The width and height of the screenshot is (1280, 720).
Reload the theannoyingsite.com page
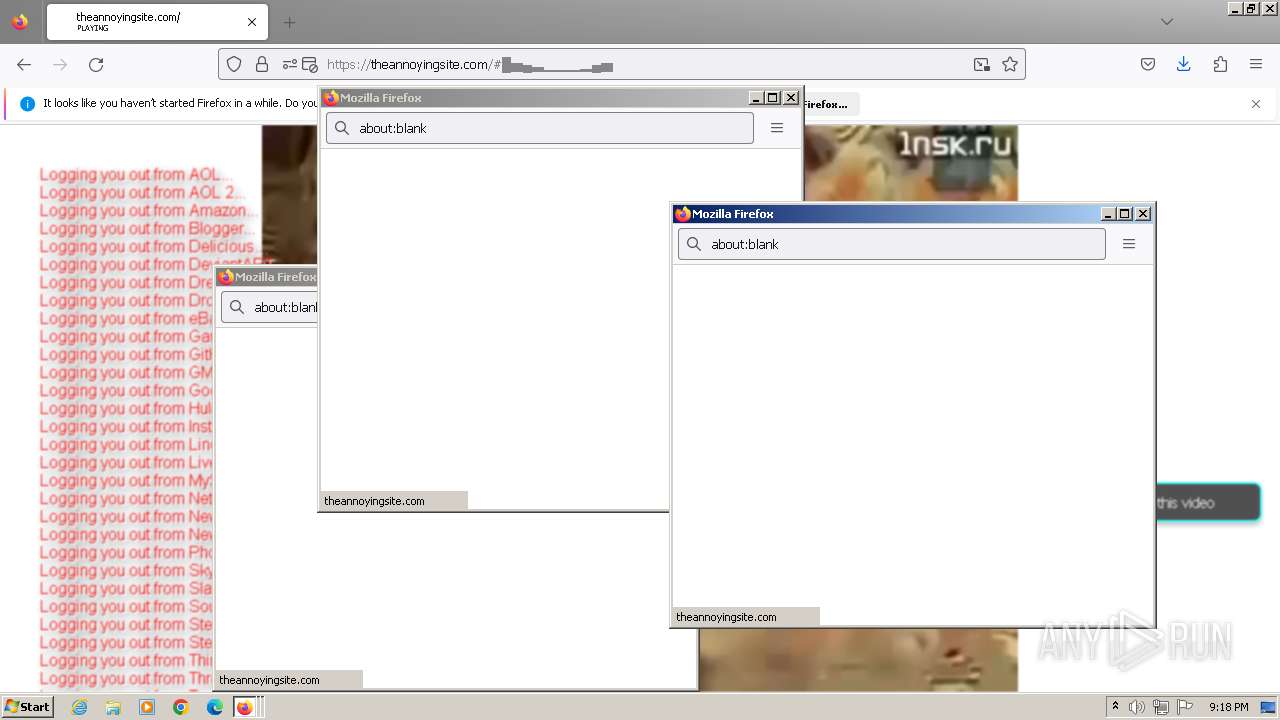(96, 64)
